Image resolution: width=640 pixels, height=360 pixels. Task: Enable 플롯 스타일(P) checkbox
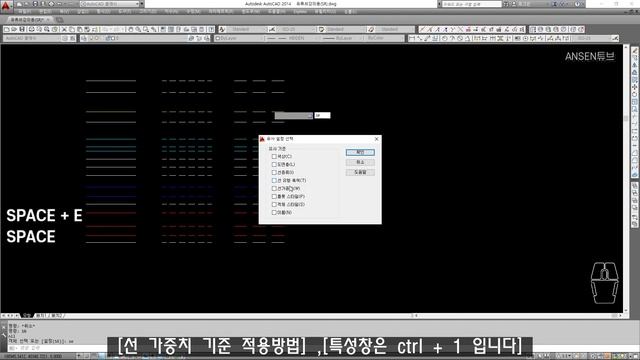click(274, 196)
